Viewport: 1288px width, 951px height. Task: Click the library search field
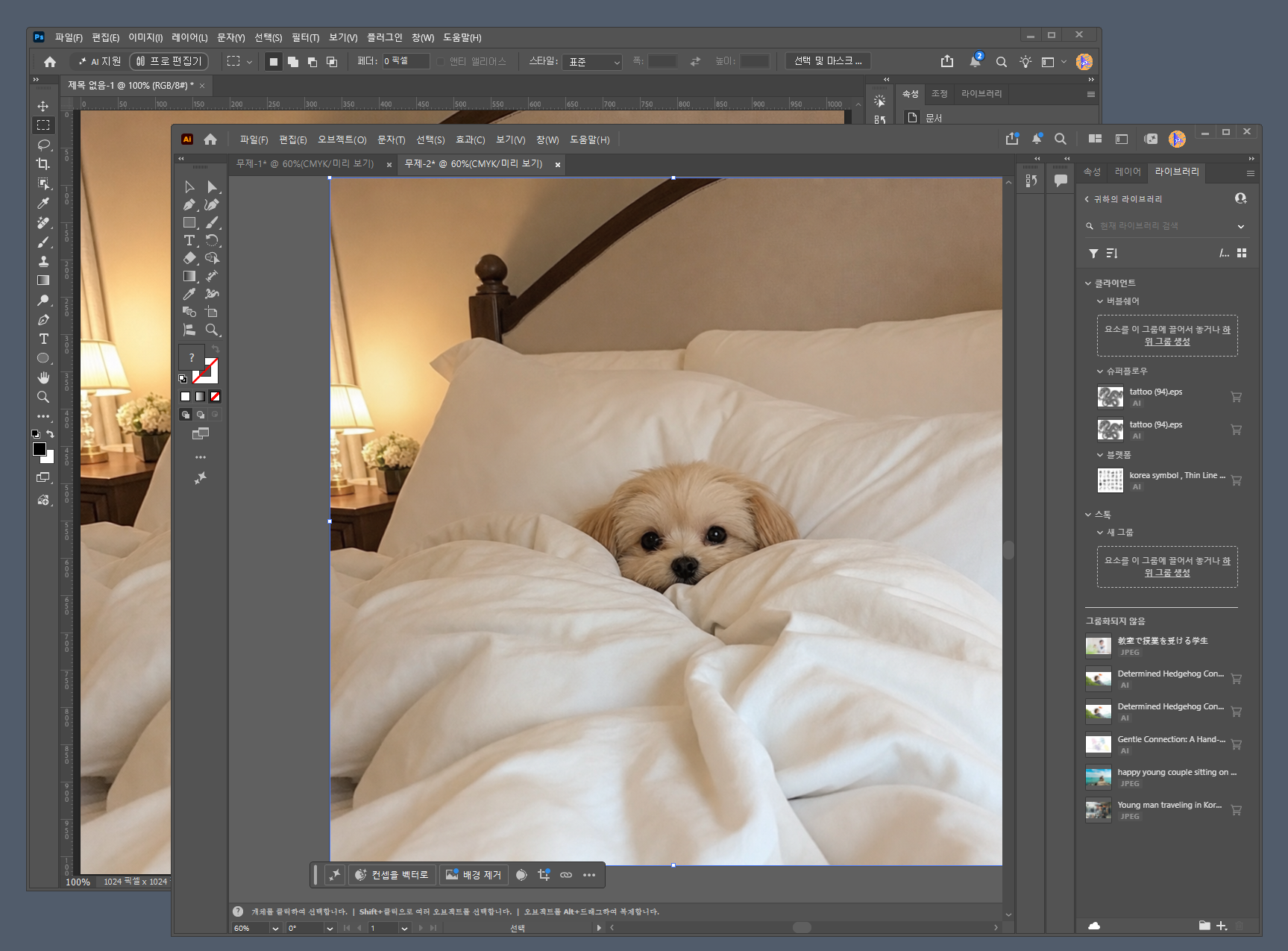coord(1165,226)
